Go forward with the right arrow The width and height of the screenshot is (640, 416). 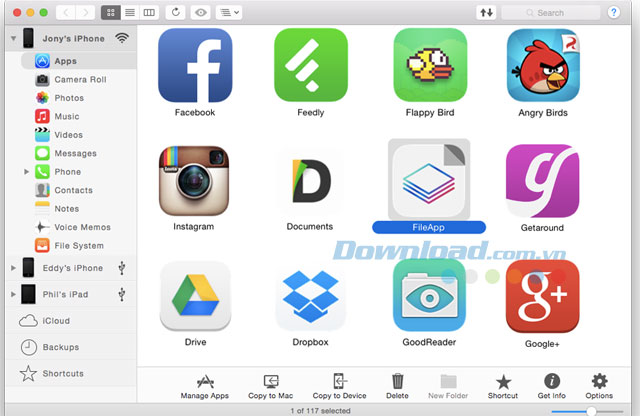tap(85, 13)
